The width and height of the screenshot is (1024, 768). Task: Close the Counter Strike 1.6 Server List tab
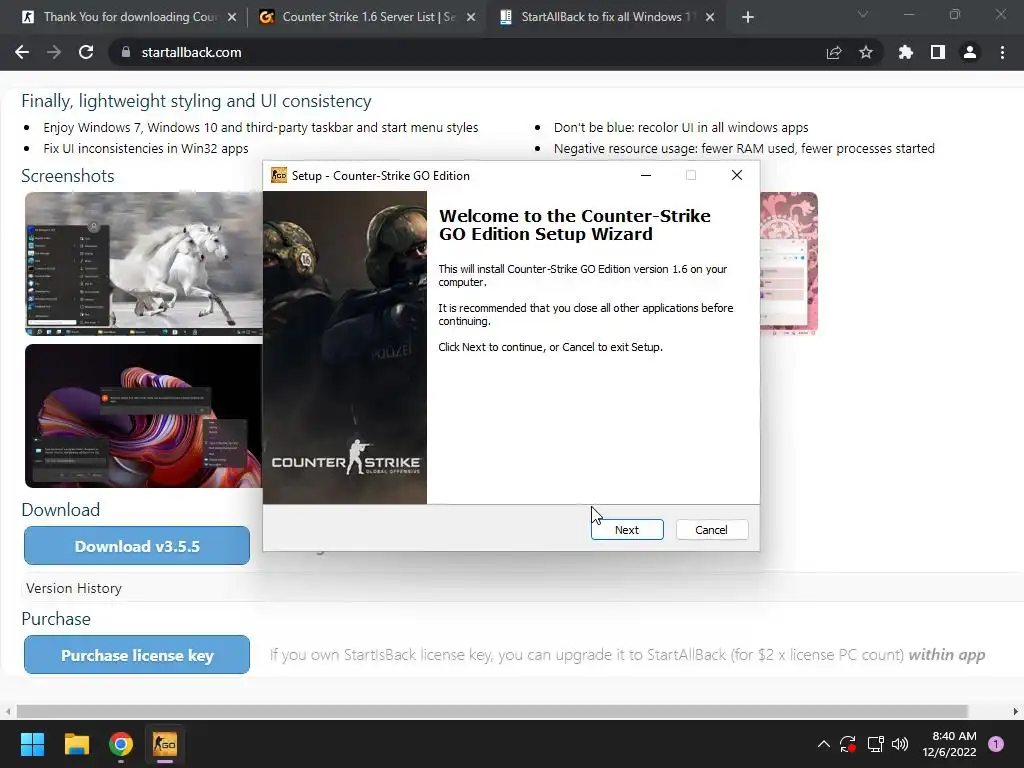[471, 17]
